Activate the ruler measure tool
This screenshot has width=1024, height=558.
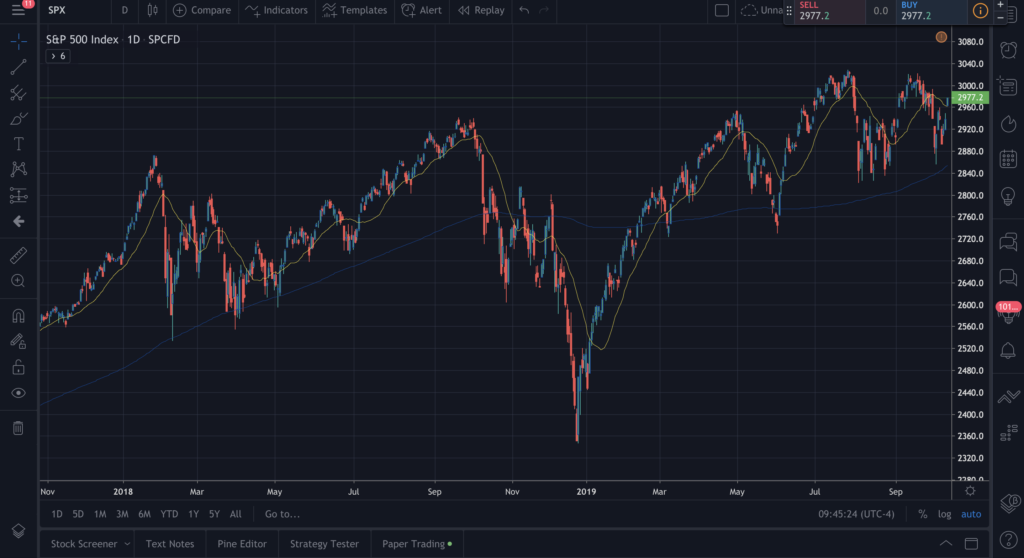point(18,255)
